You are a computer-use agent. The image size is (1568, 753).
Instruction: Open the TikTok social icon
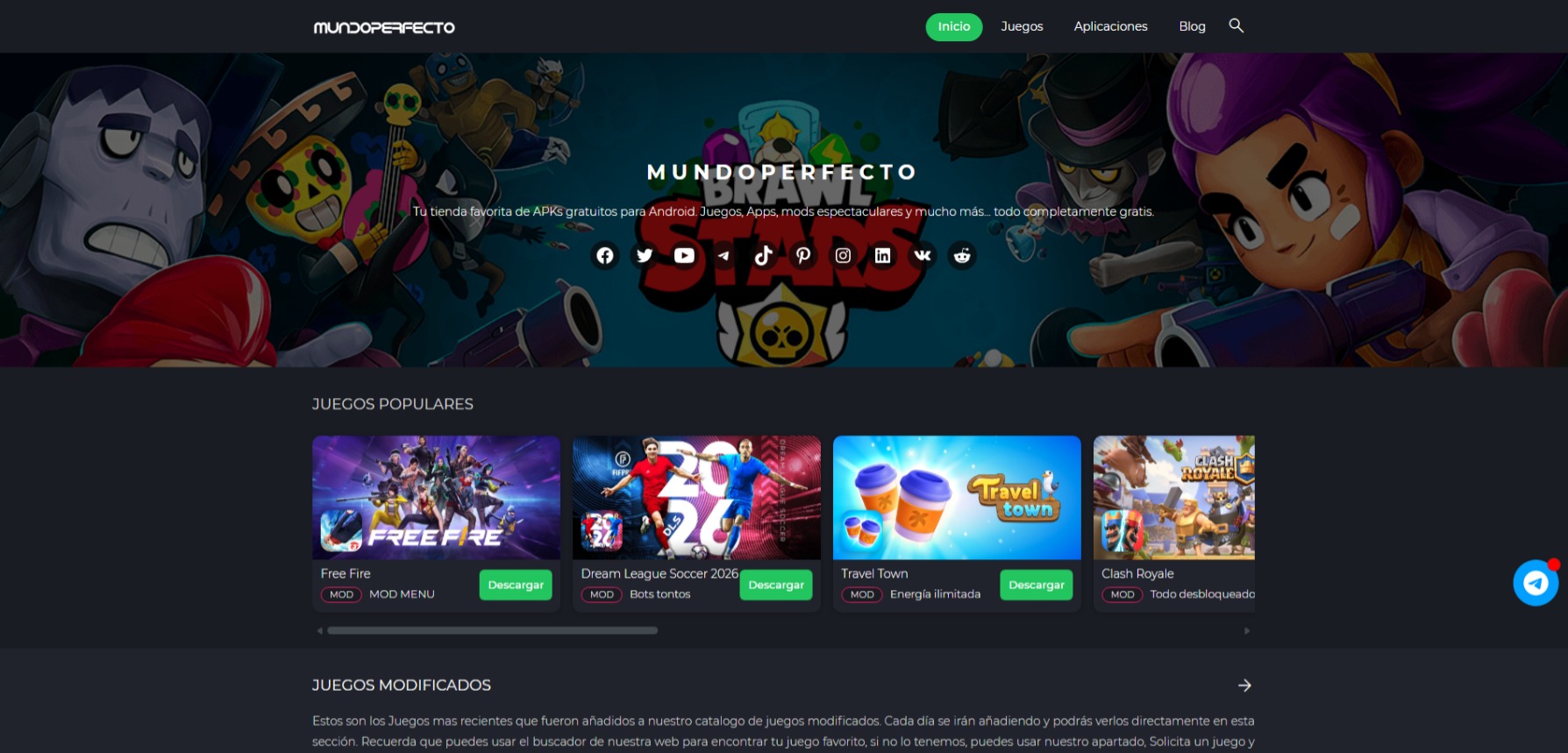click(x=764, y=255)
